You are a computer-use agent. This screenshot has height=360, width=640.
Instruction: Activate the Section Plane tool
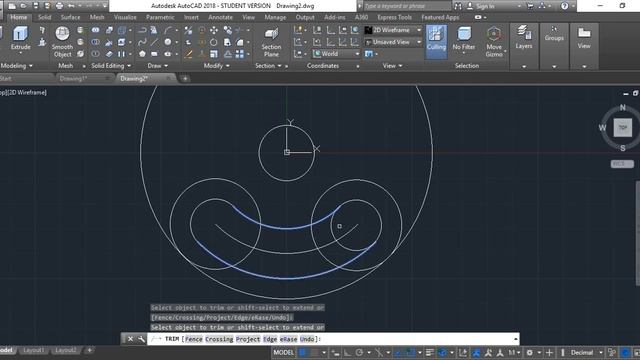[x=271, y=42]
